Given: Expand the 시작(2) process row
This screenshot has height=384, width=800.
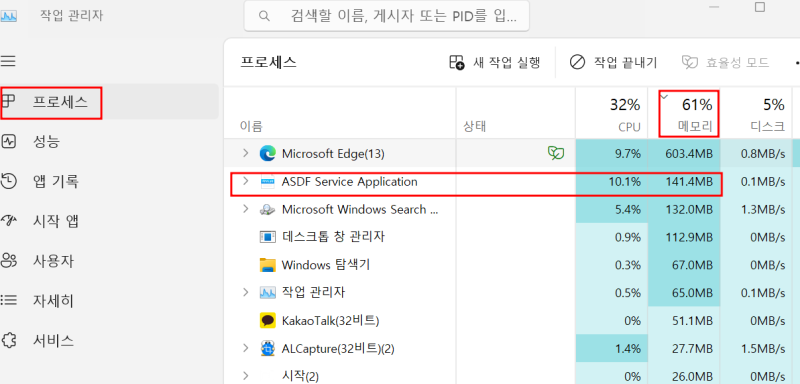Looking at the screenshot, I should [245, 376].
